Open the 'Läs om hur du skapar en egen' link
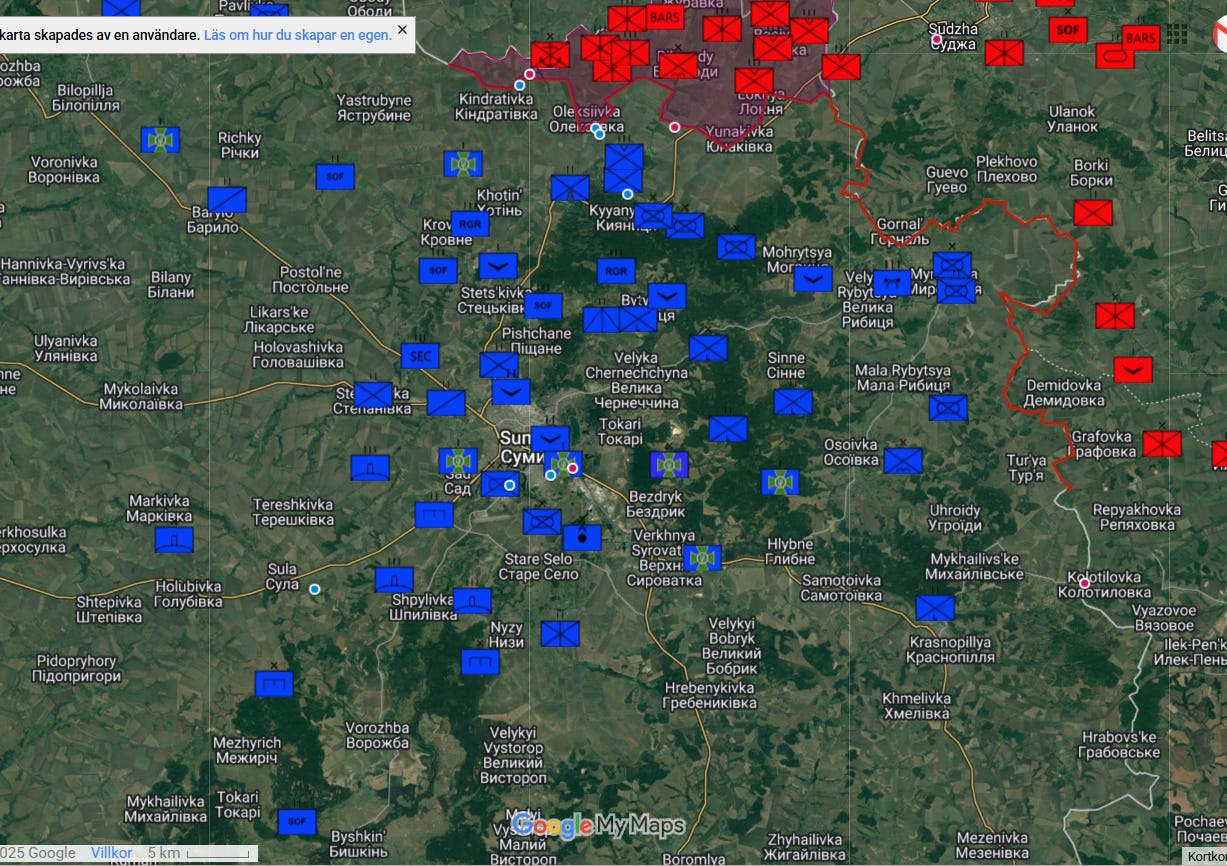 (x=297, y=35)
